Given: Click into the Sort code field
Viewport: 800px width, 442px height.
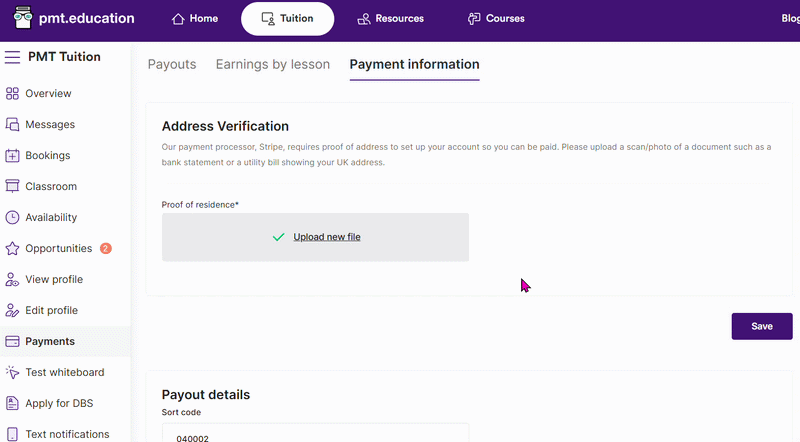Looking at the screenshot, I should pos(315,434).
